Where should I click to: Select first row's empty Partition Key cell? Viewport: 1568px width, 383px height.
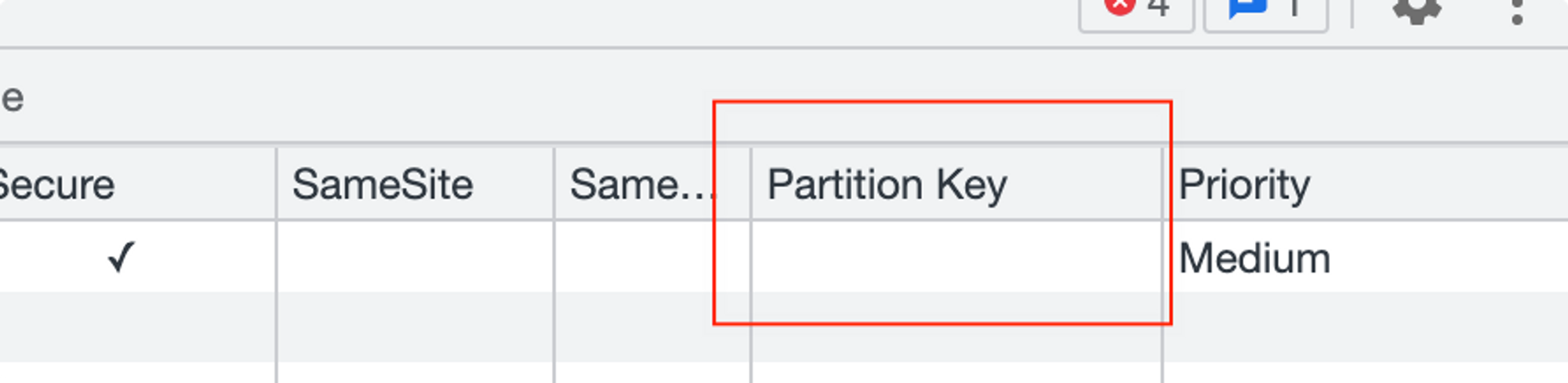pyautogui.click(x=956, y=257)
